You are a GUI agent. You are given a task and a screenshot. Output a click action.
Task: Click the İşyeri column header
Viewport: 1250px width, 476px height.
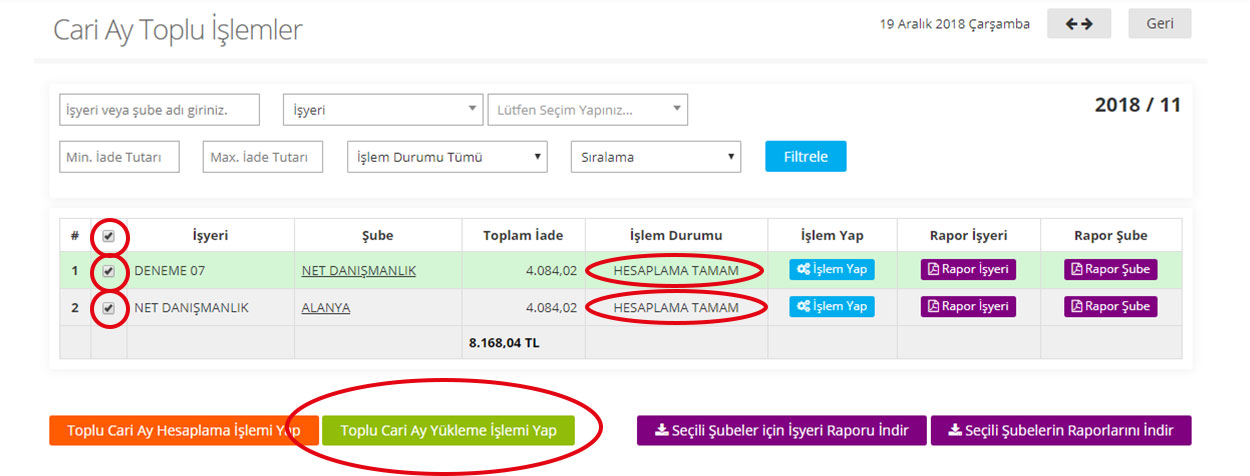(x=210, y=236)
